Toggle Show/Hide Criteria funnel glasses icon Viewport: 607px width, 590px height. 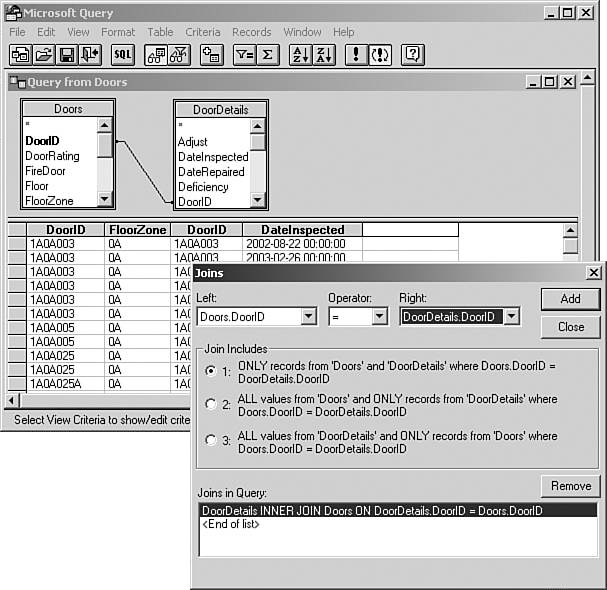[179, 55]
